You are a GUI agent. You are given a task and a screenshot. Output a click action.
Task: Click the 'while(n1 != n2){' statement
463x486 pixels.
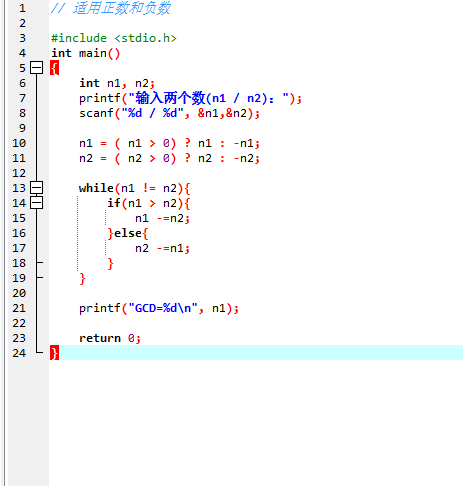click(x=135, y=188)
